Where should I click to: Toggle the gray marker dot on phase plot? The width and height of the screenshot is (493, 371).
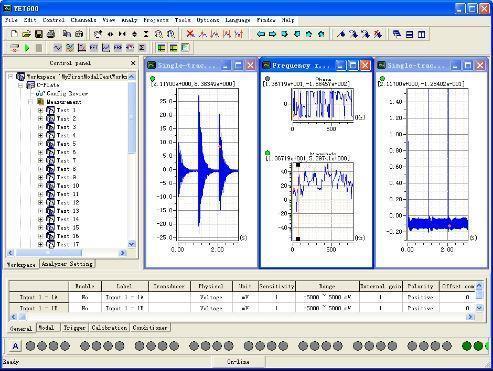[x=267, y=79]
